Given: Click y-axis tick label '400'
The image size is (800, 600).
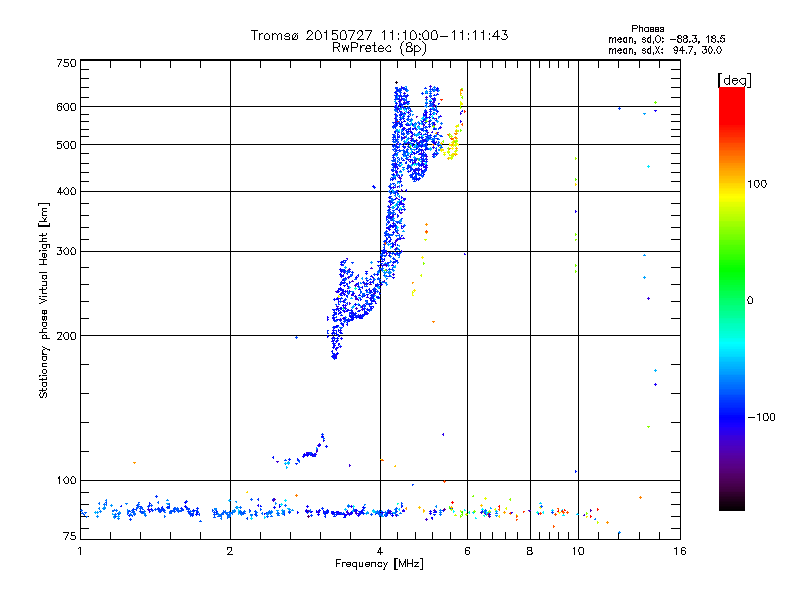Looking at the screenshot, I should coord(66,192).
